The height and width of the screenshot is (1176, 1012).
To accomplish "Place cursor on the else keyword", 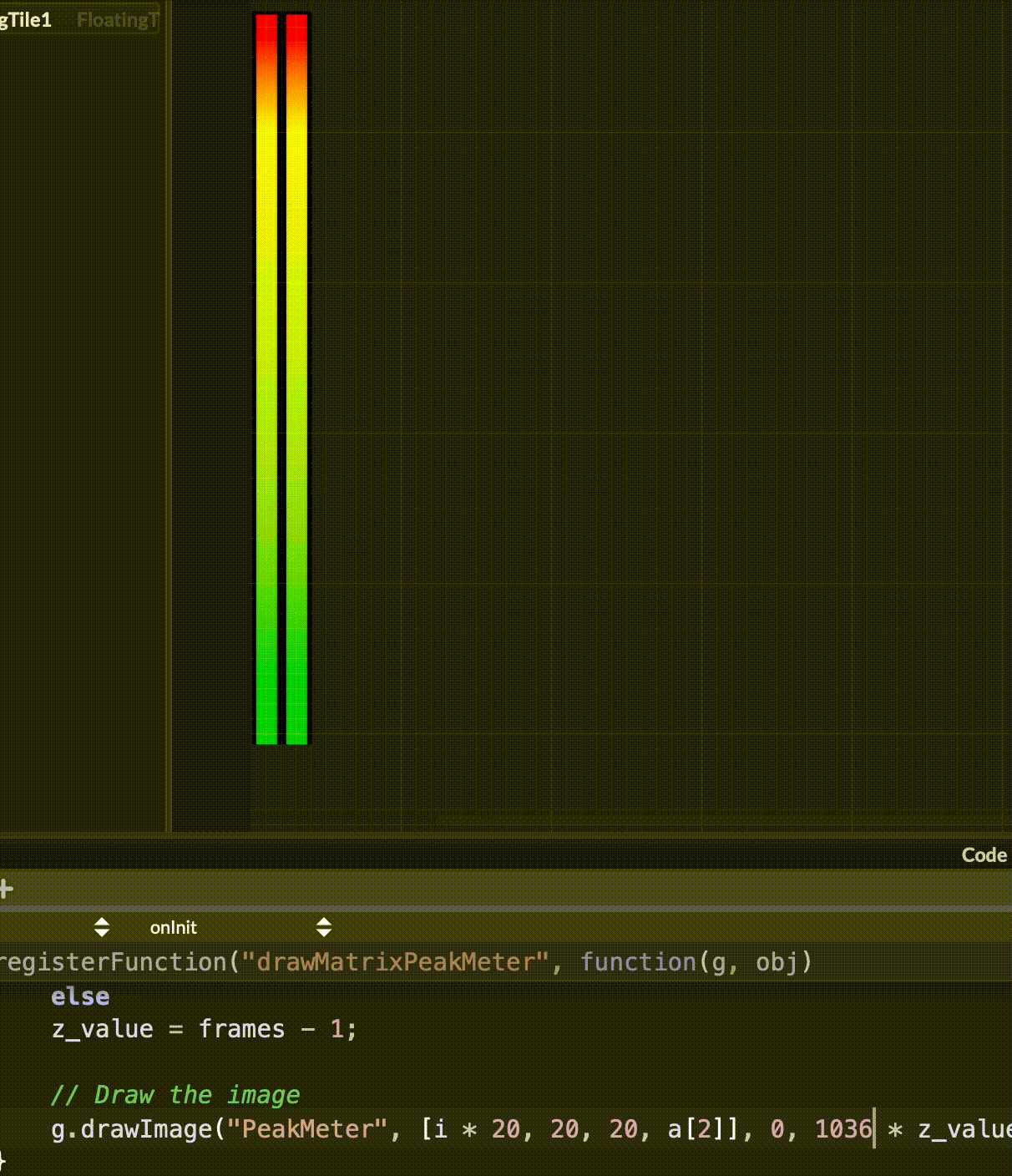I will coord(80,996).
